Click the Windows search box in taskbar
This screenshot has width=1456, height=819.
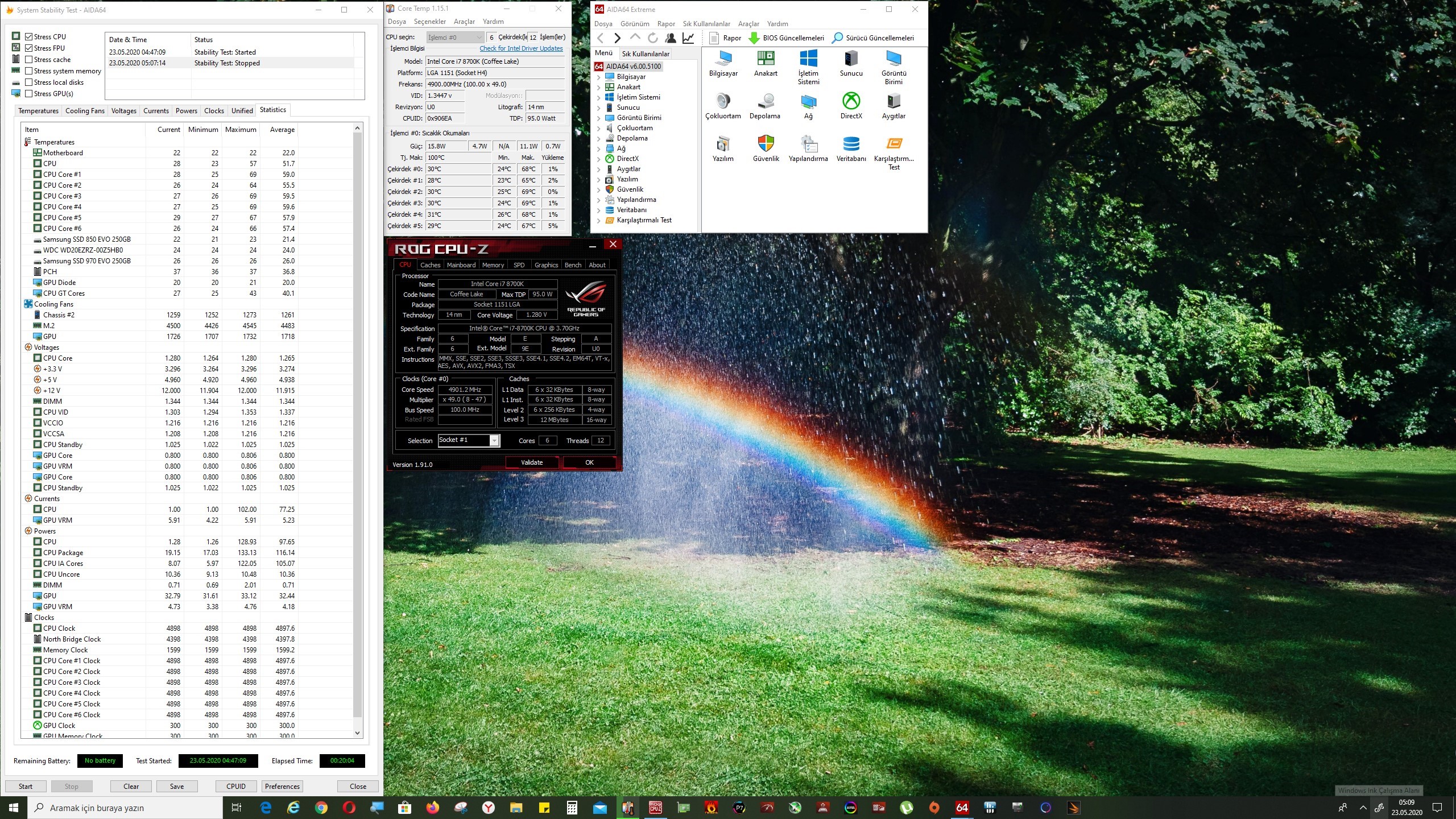(x=125, y=808)
